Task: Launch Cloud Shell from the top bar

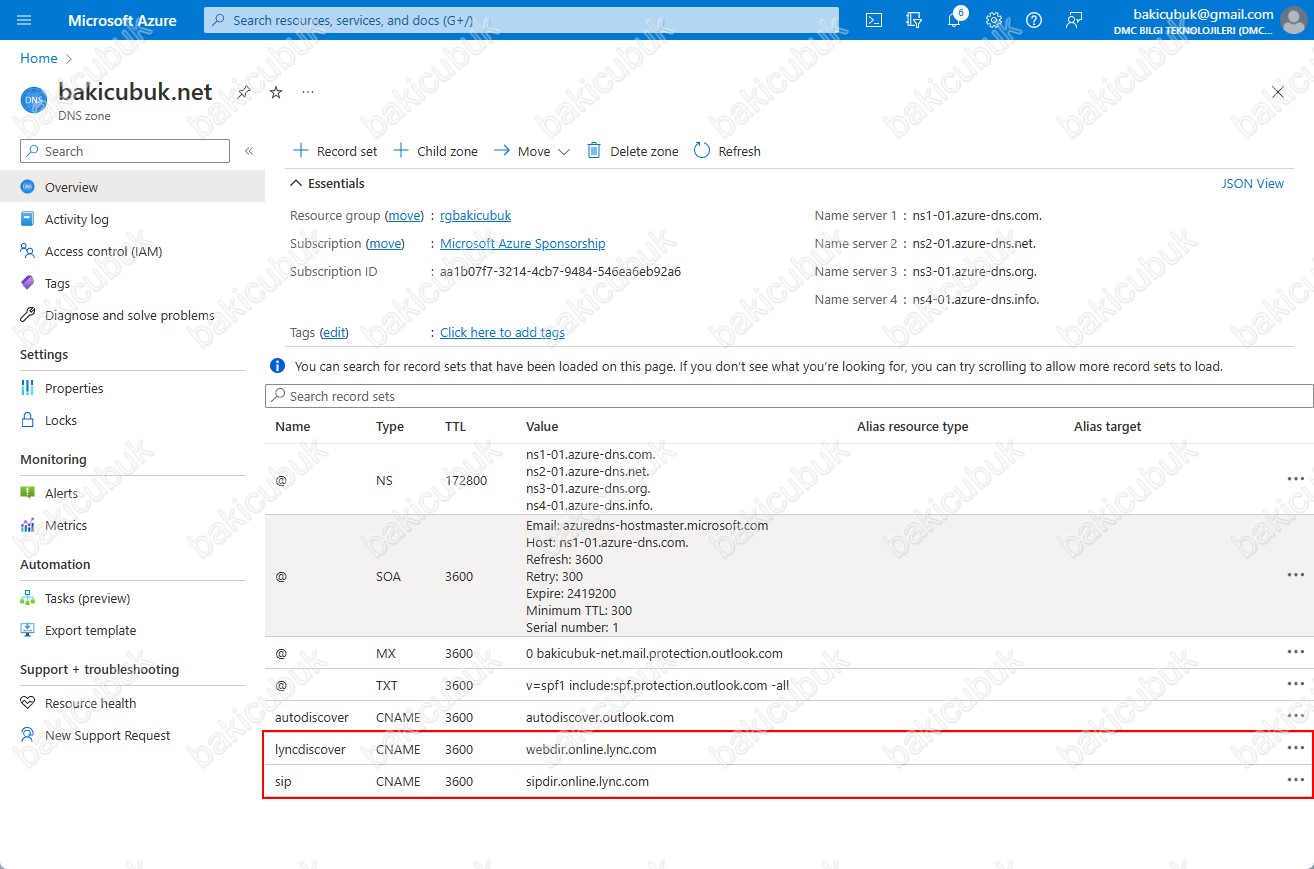Action: click(x=874, y=20)
